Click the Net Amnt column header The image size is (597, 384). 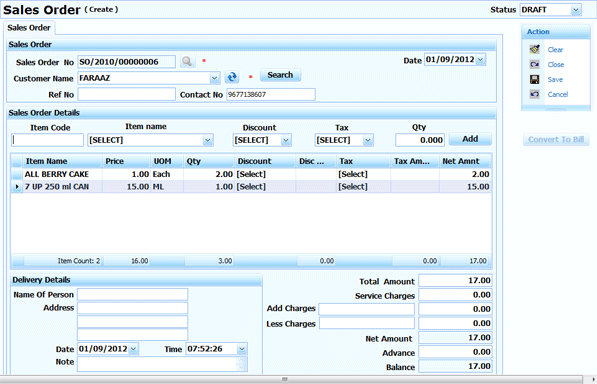[465, 161]
